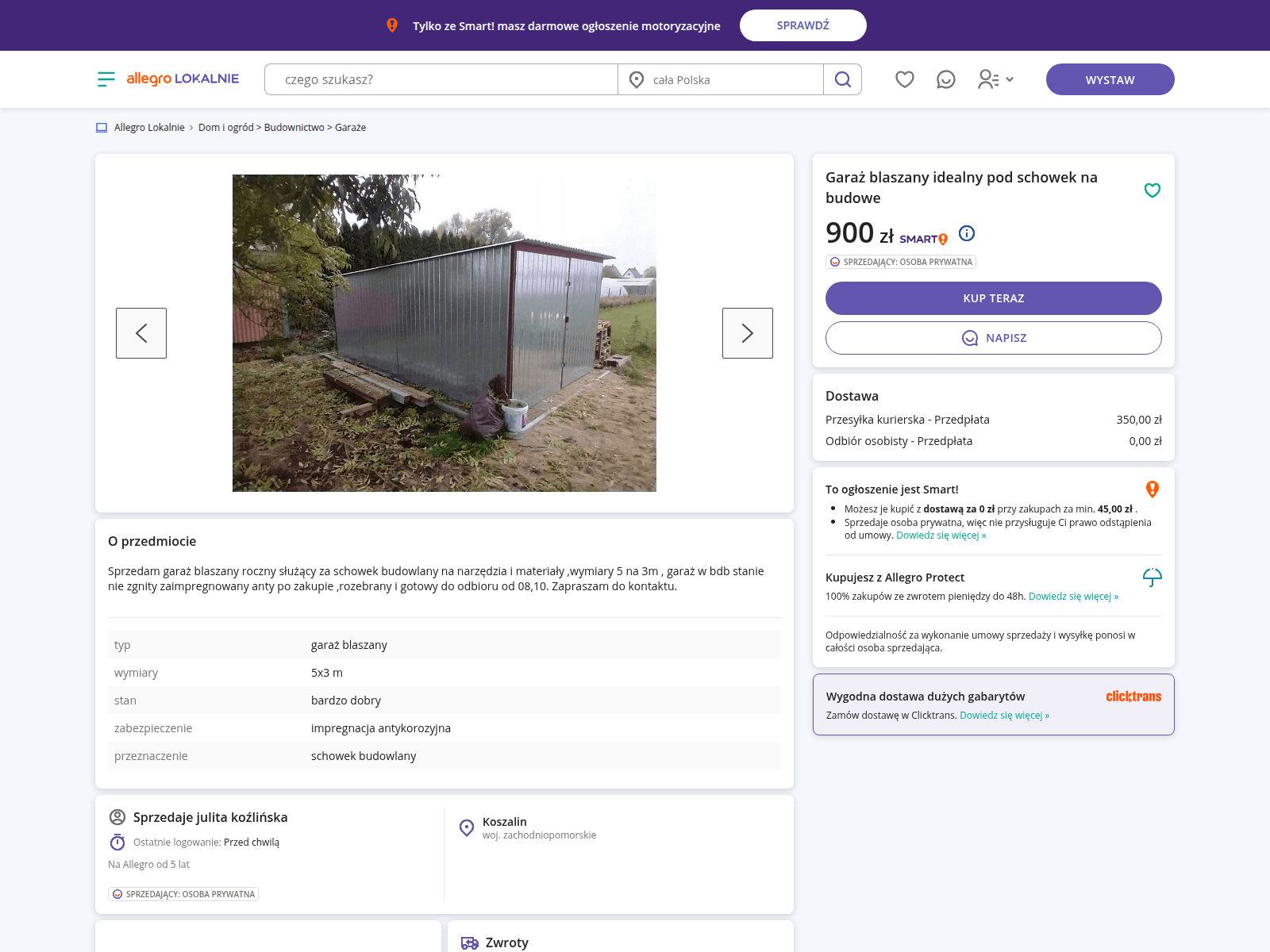Screen dimensions: 1270x952
Task: Open Smart 'Dowiedz się więcej' link
Action: 941,535
